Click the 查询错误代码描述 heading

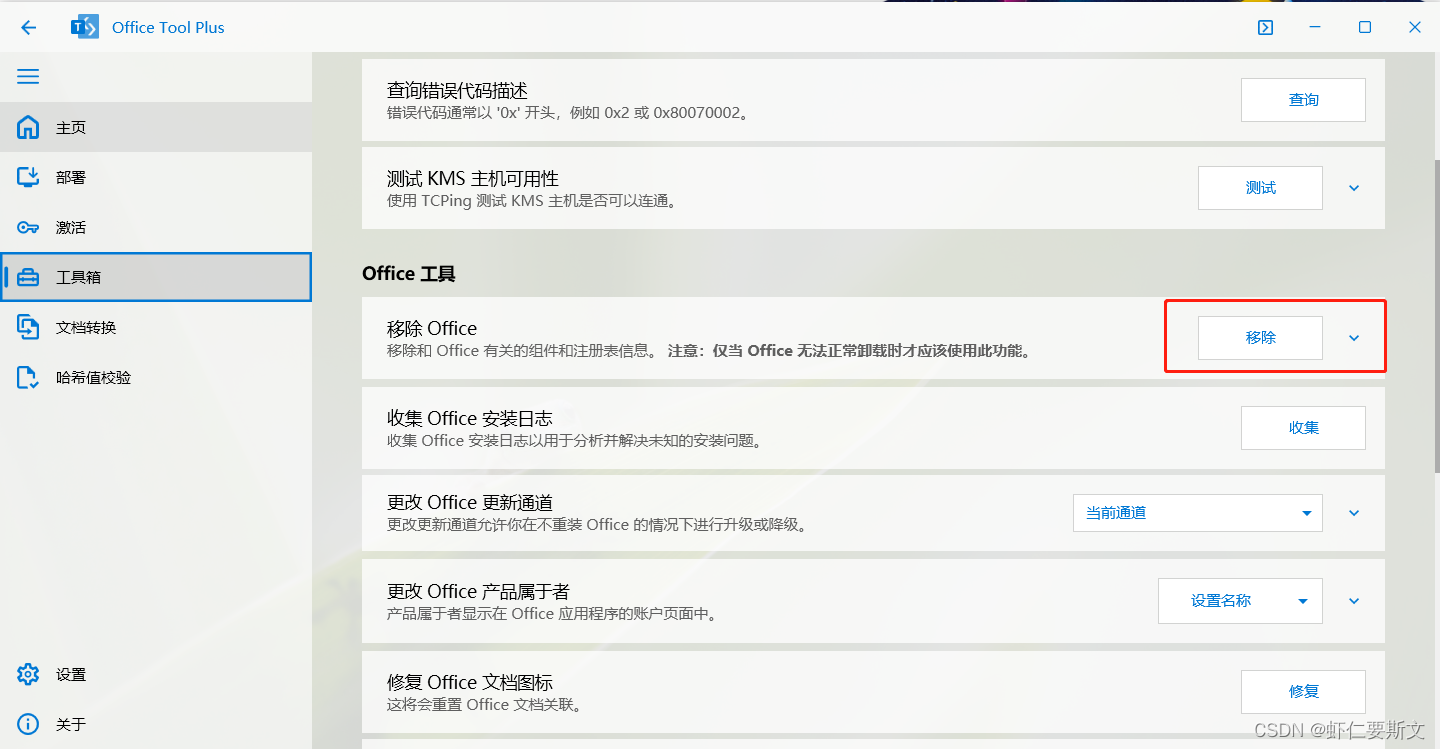click(x=457, y=91)
